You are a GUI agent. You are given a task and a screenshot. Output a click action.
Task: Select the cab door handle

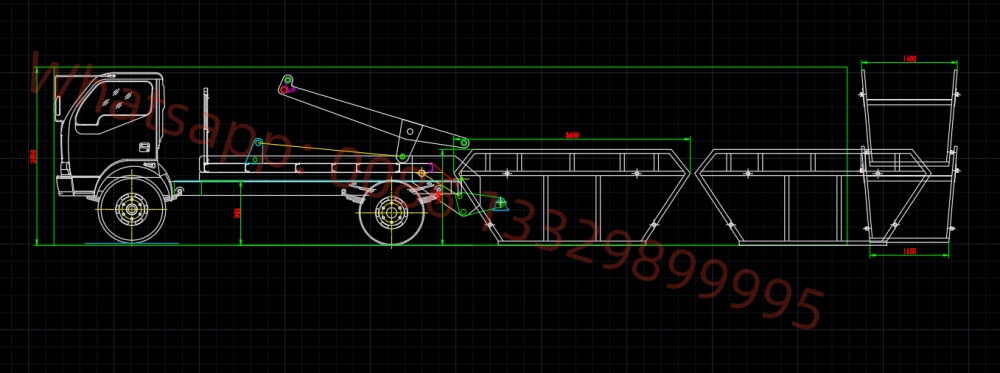pos(145,147)
